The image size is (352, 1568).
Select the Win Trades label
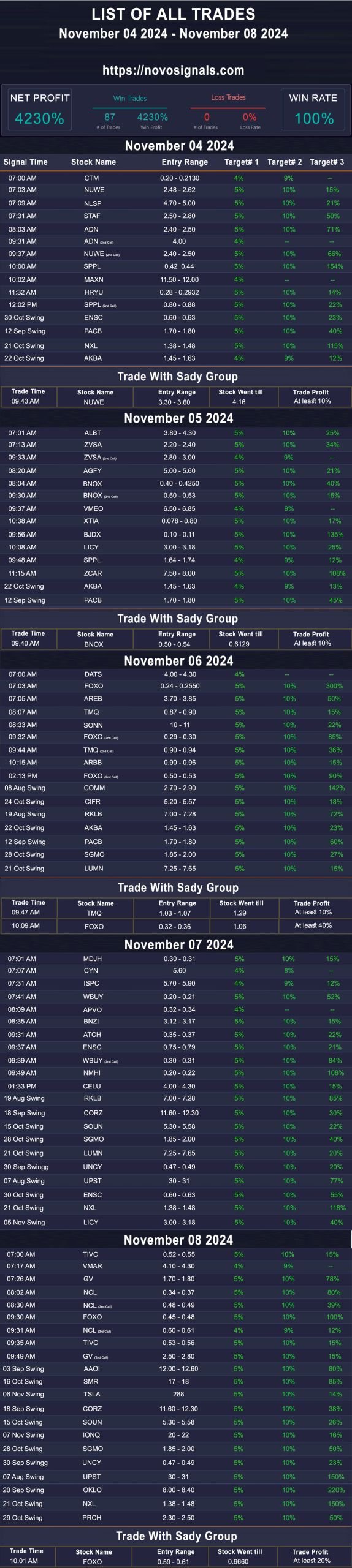click(130, 98)
